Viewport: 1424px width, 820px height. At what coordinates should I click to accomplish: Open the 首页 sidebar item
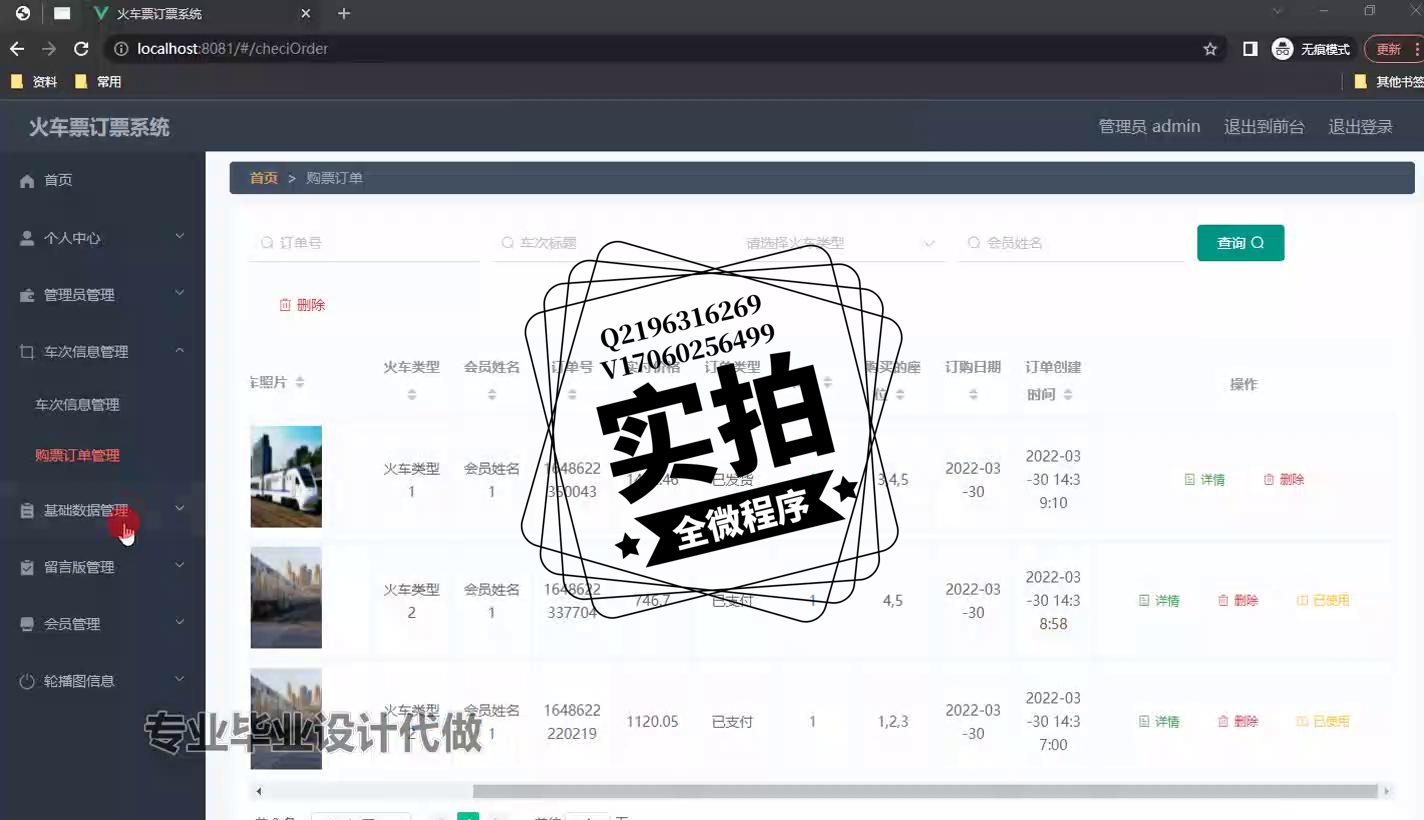[102, 180]
